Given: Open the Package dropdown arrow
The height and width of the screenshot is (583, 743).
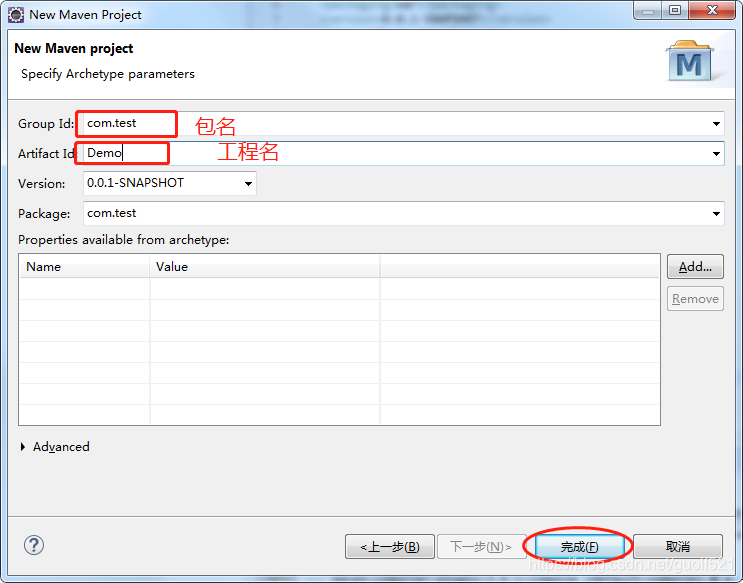Looking at the screenshot, I should tap(716, 214).
